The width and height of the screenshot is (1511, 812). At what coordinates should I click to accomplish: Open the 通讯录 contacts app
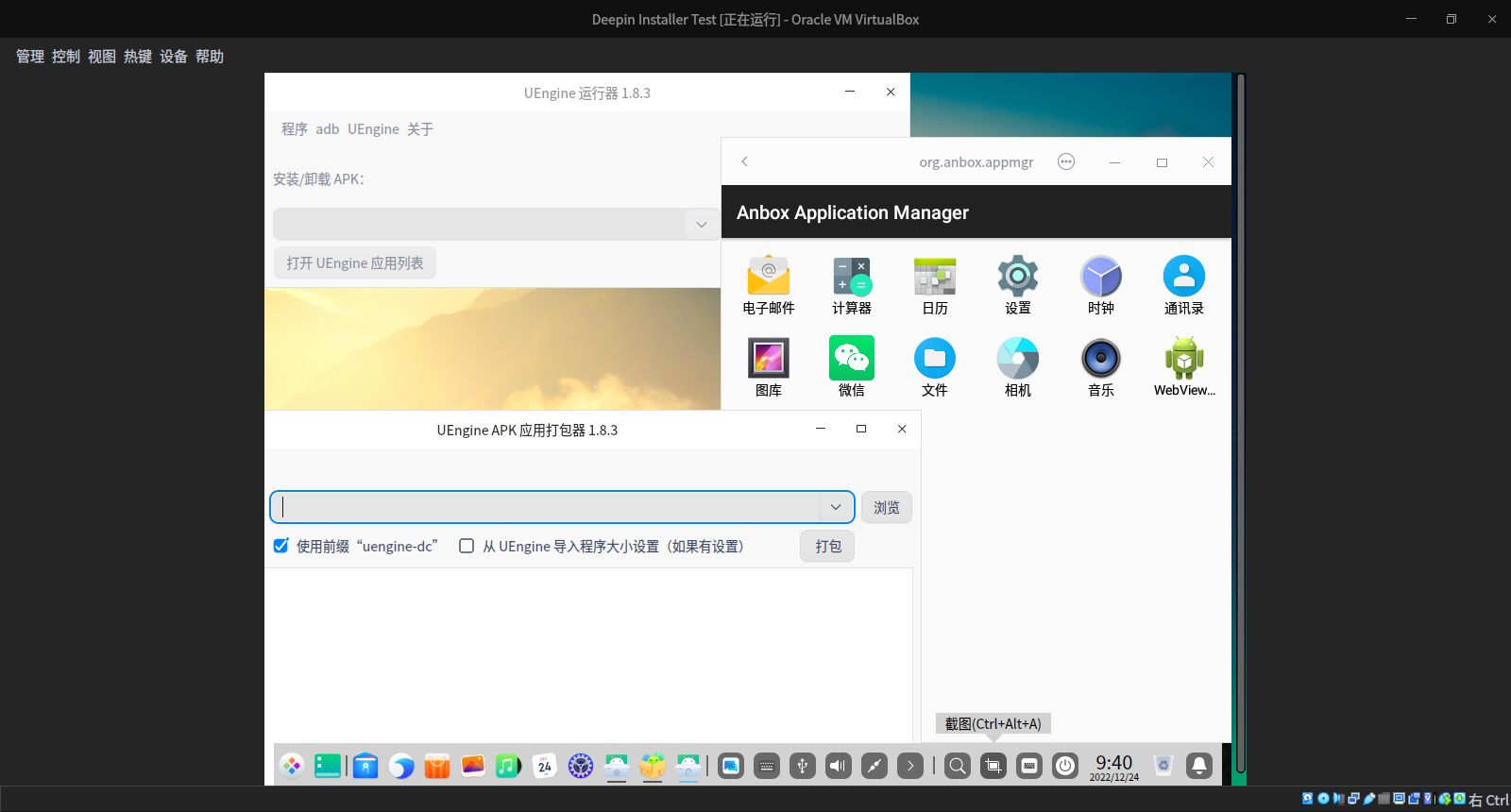[x=1184, y=285]
